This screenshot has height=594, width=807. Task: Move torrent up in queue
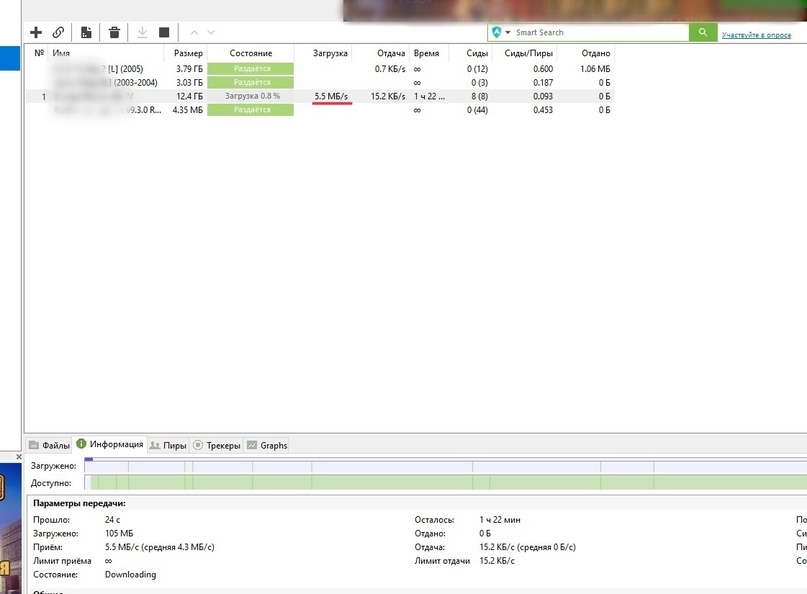[x=194, y=32]
